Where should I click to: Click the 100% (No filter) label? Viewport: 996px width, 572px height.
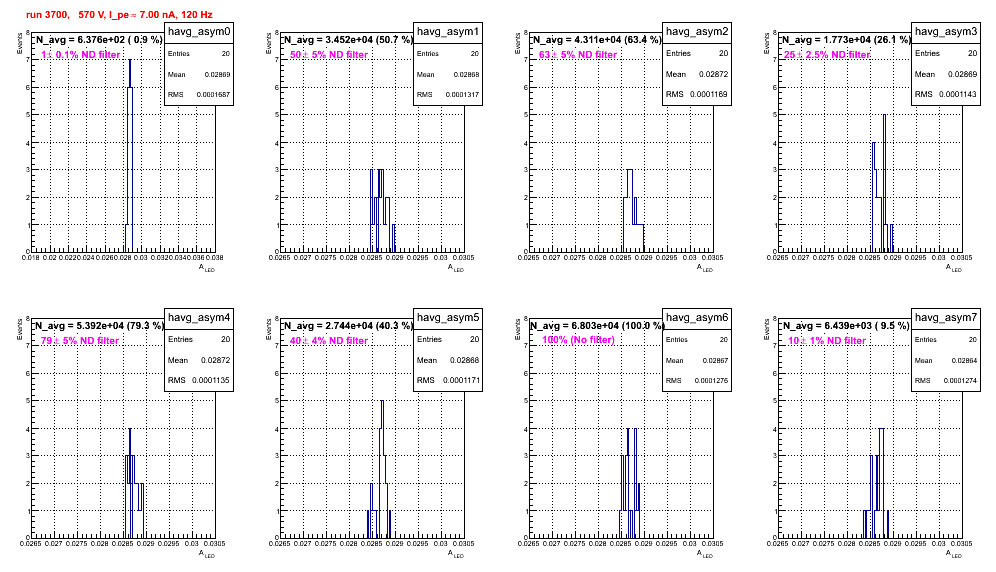click(578, 340)
